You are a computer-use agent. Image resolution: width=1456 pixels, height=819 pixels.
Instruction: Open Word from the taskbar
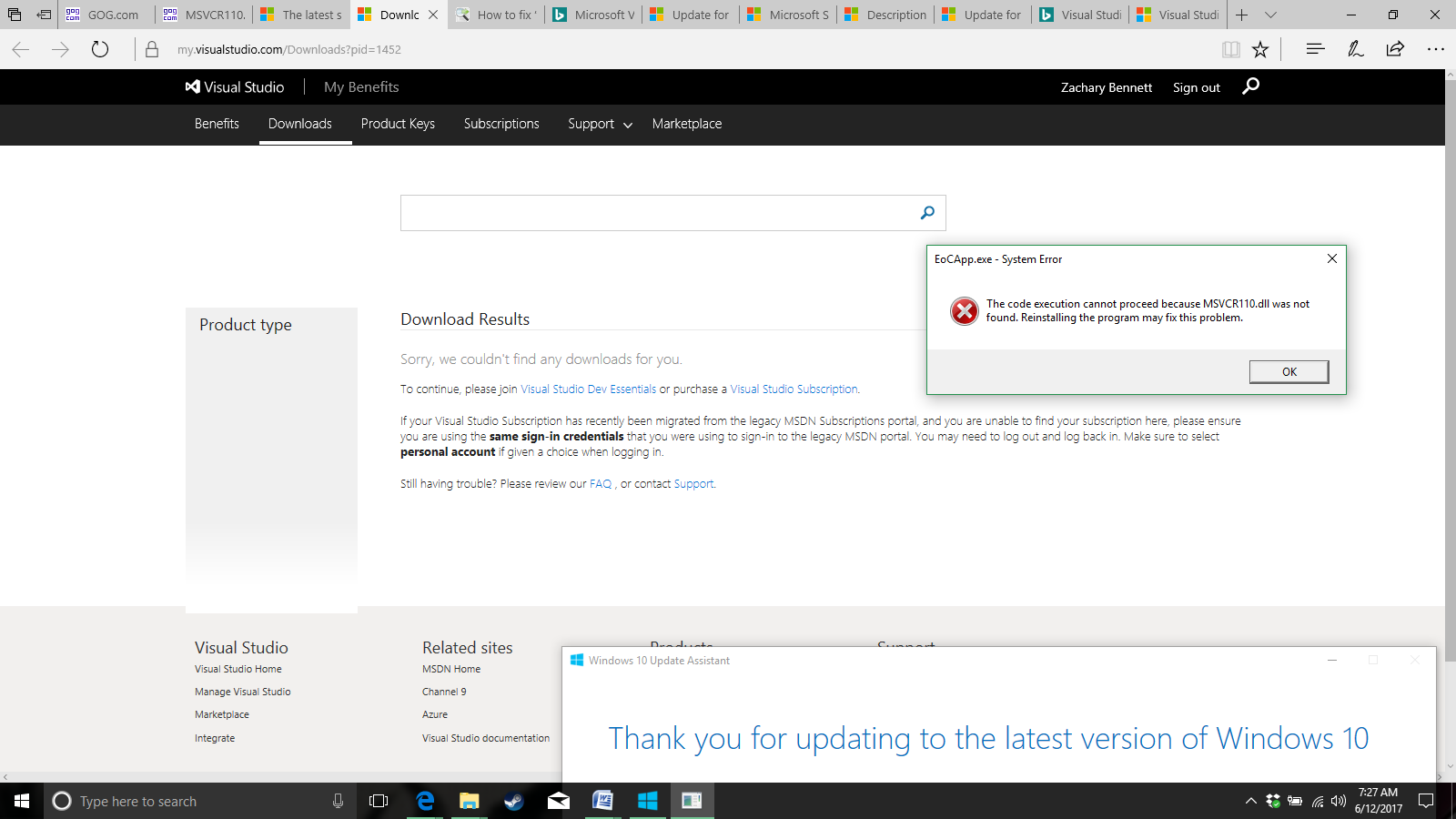tap(602, 801)
